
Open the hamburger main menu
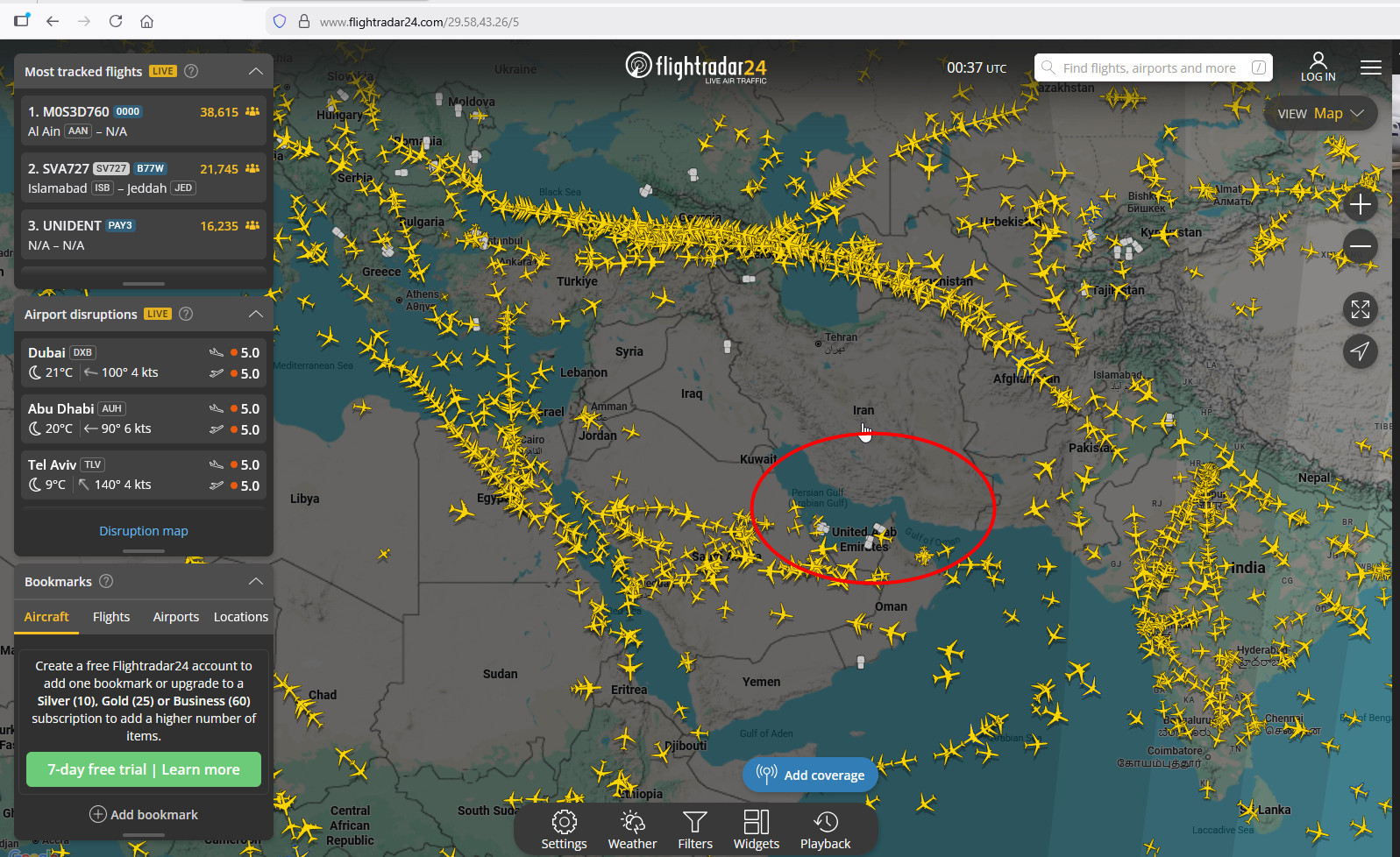(x=1371, y=67)
